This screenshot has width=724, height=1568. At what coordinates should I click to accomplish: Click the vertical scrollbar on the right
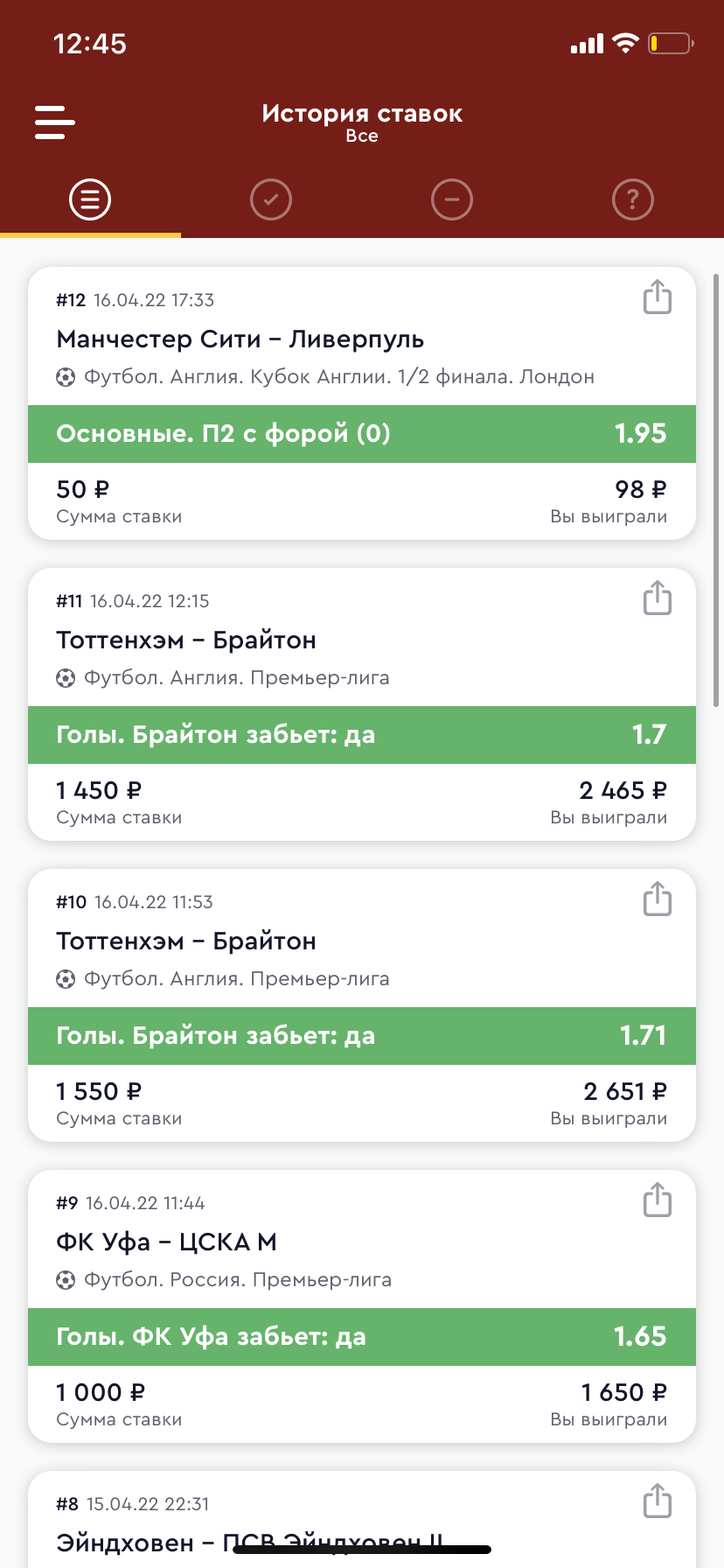pyautogui.click(x=716, y=490)
